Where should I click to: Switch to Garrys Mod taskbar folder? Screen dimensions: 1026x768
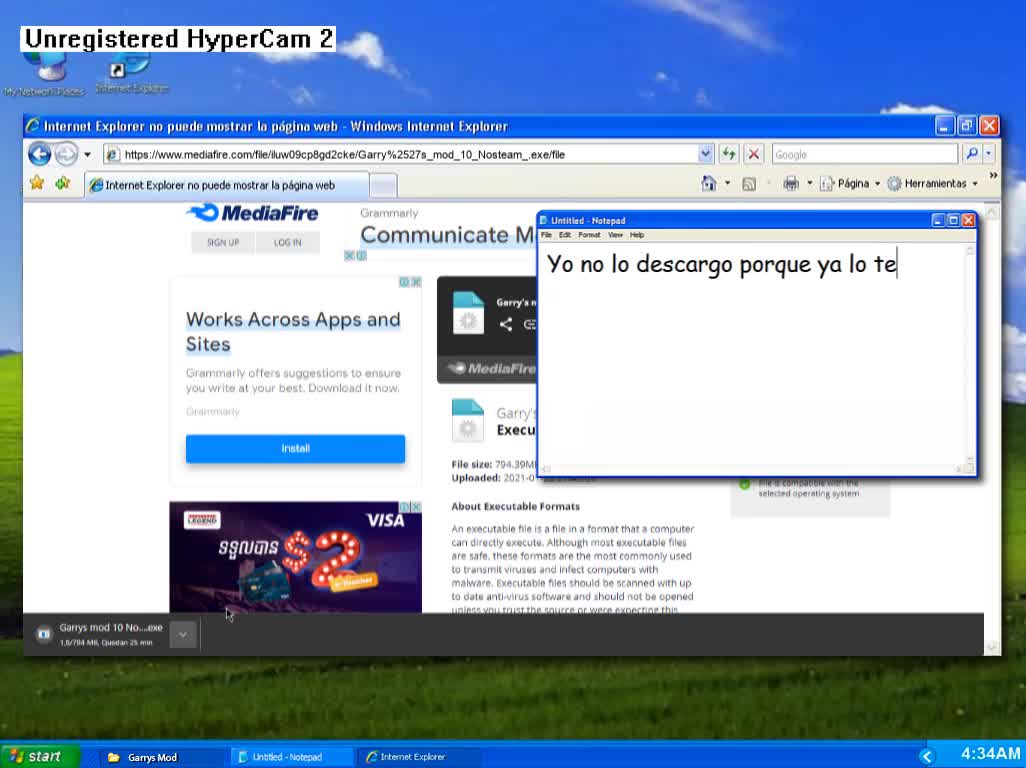point(160,757)
